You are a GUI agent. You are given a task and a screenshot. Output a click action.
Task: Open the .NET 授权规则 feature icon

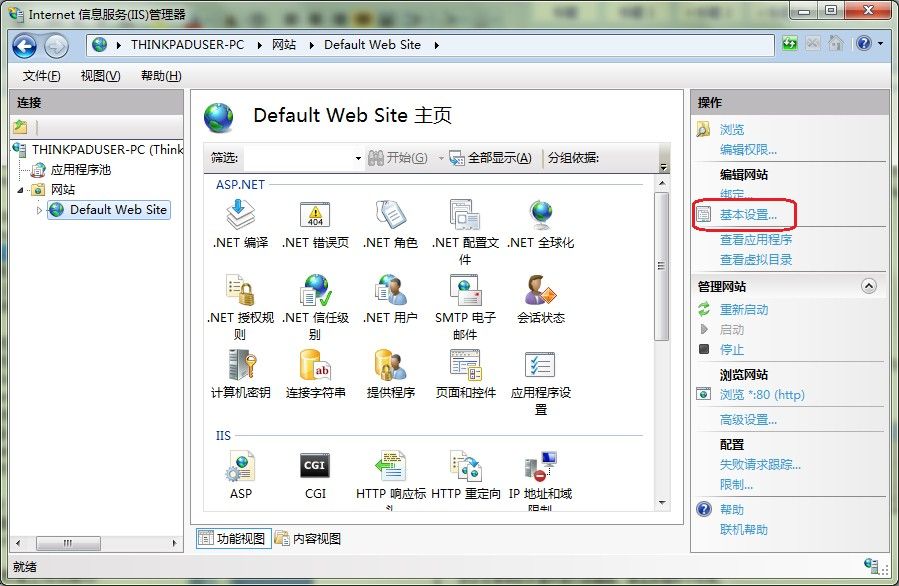pos(240,289)
